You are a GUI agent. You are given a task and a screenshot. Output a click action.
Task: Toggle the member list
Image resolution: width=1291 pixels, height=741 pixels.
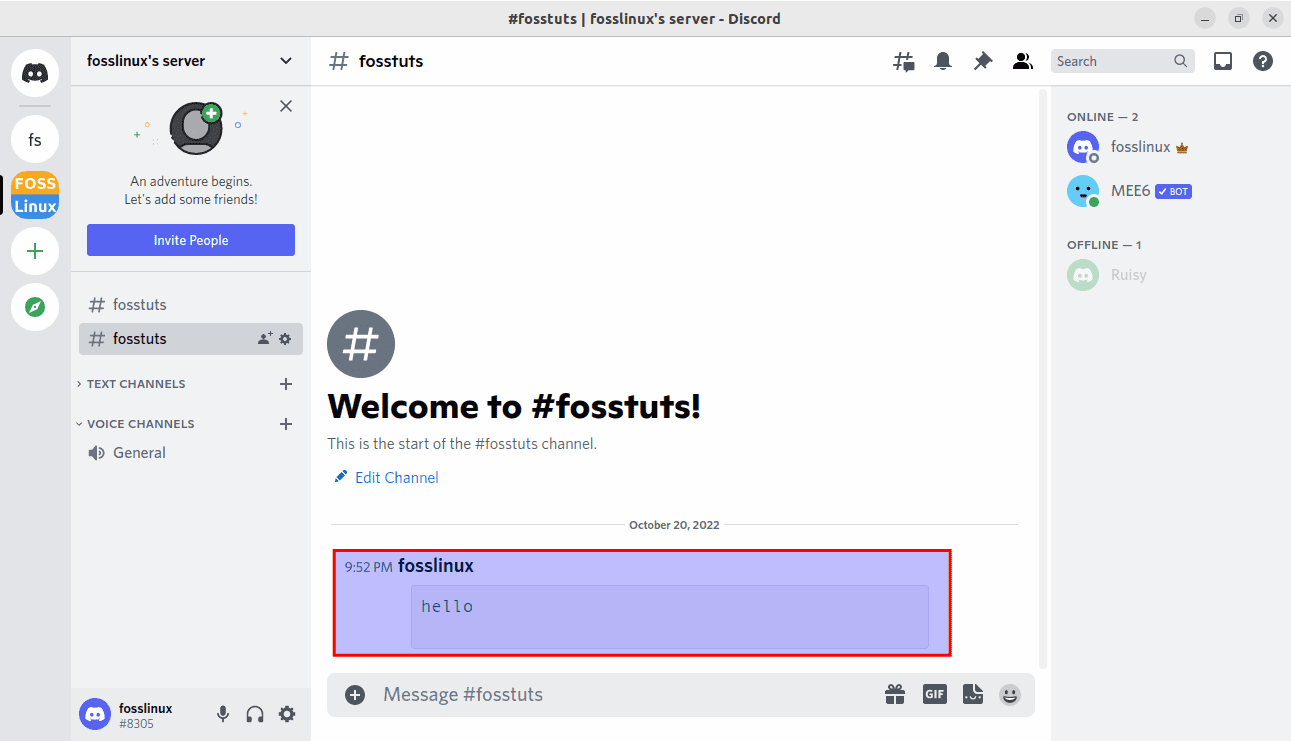1022,61
